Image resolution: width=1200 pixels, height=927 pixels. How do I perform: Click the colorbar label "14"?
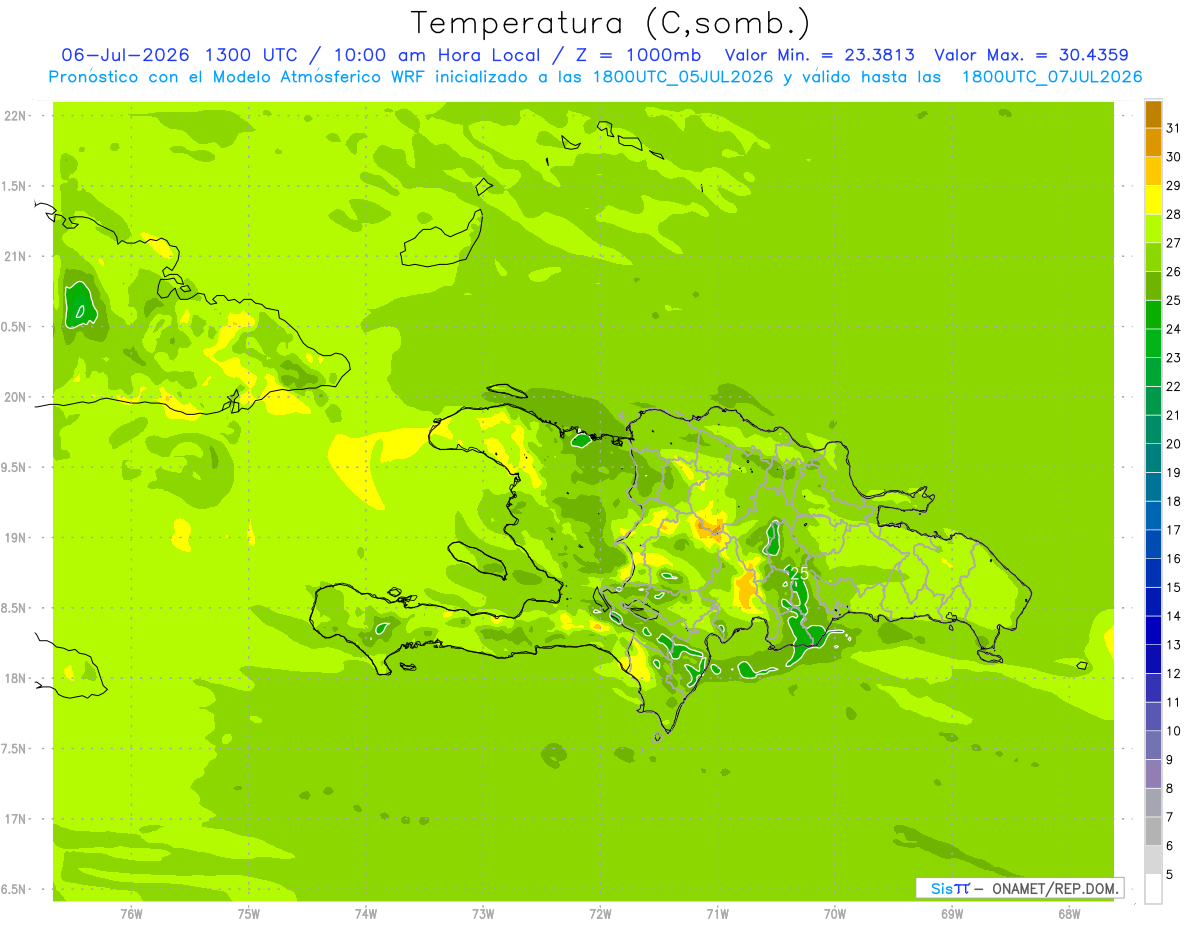[x=1174, y=616]
